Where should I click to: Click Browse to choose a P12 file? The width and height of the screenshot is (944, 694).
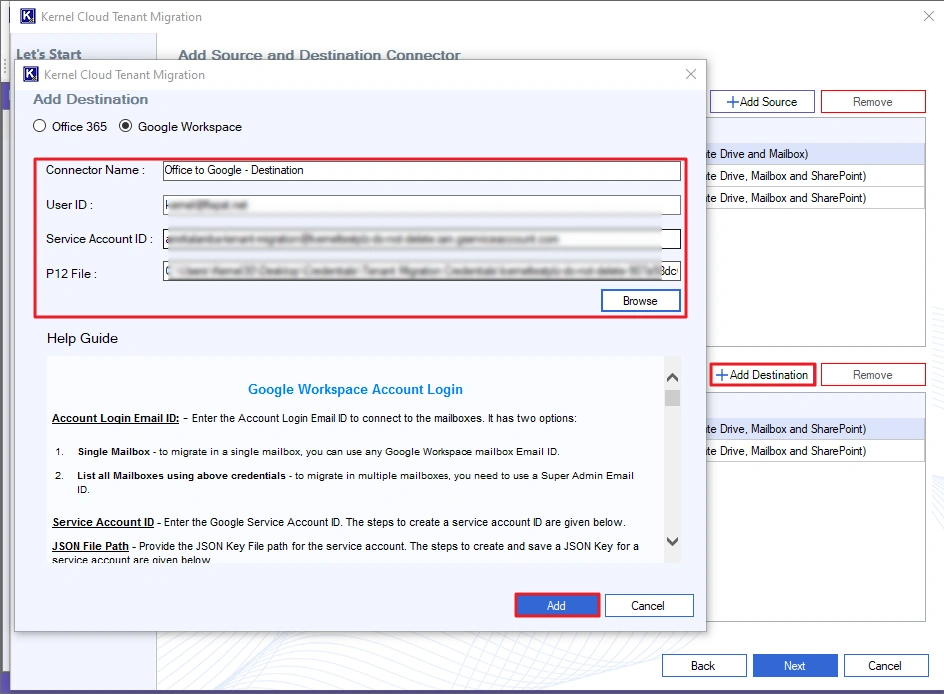(x=640, y=300)
